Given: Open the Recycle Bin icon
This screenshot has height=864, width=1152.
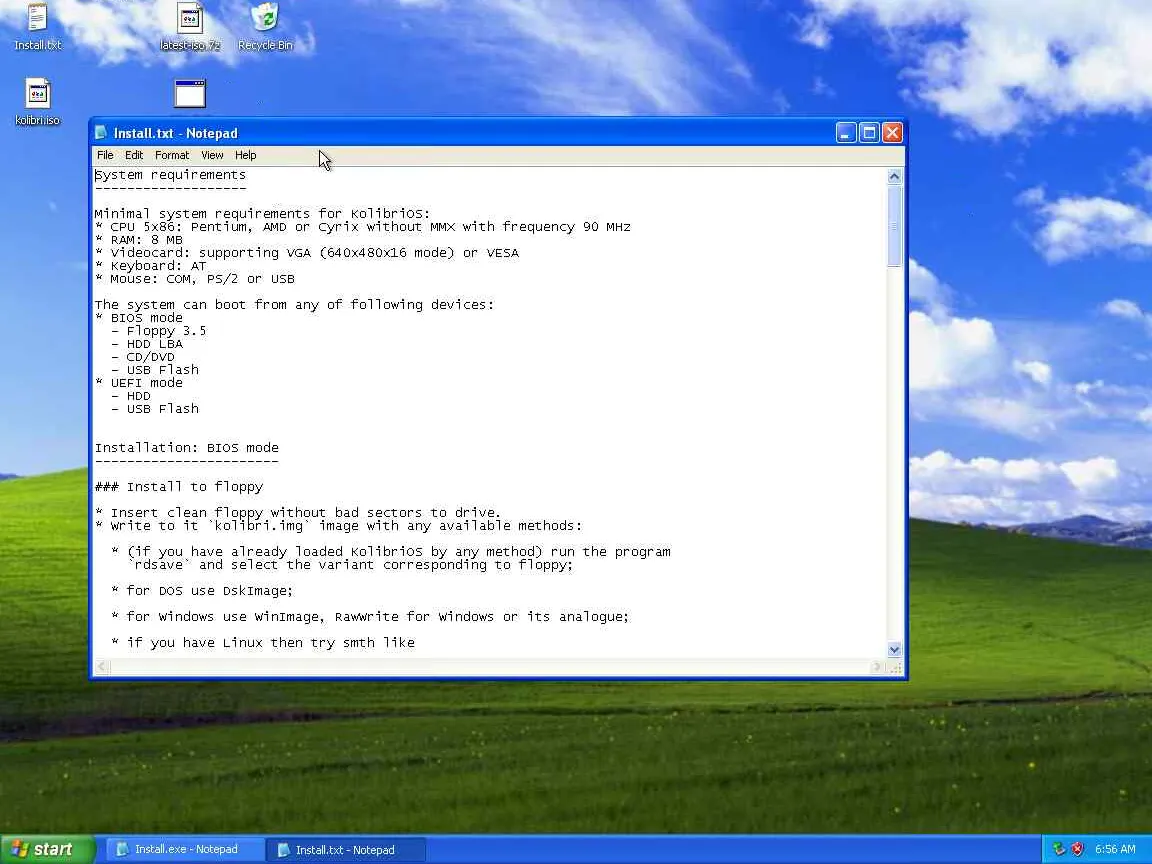Looking at the screenshot, I should pos(265,27).
